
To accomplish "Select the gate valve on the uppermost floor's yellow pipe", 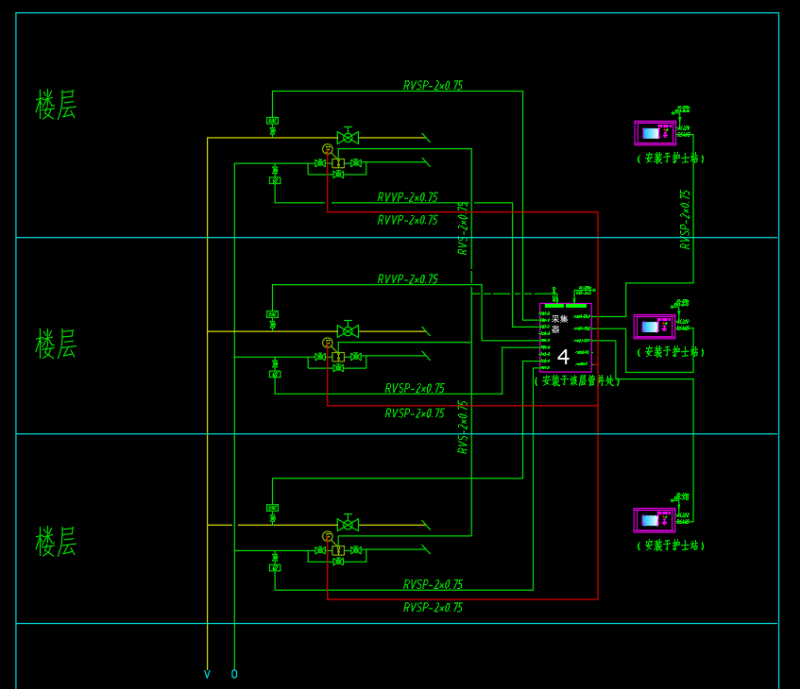I will point(347,136).
